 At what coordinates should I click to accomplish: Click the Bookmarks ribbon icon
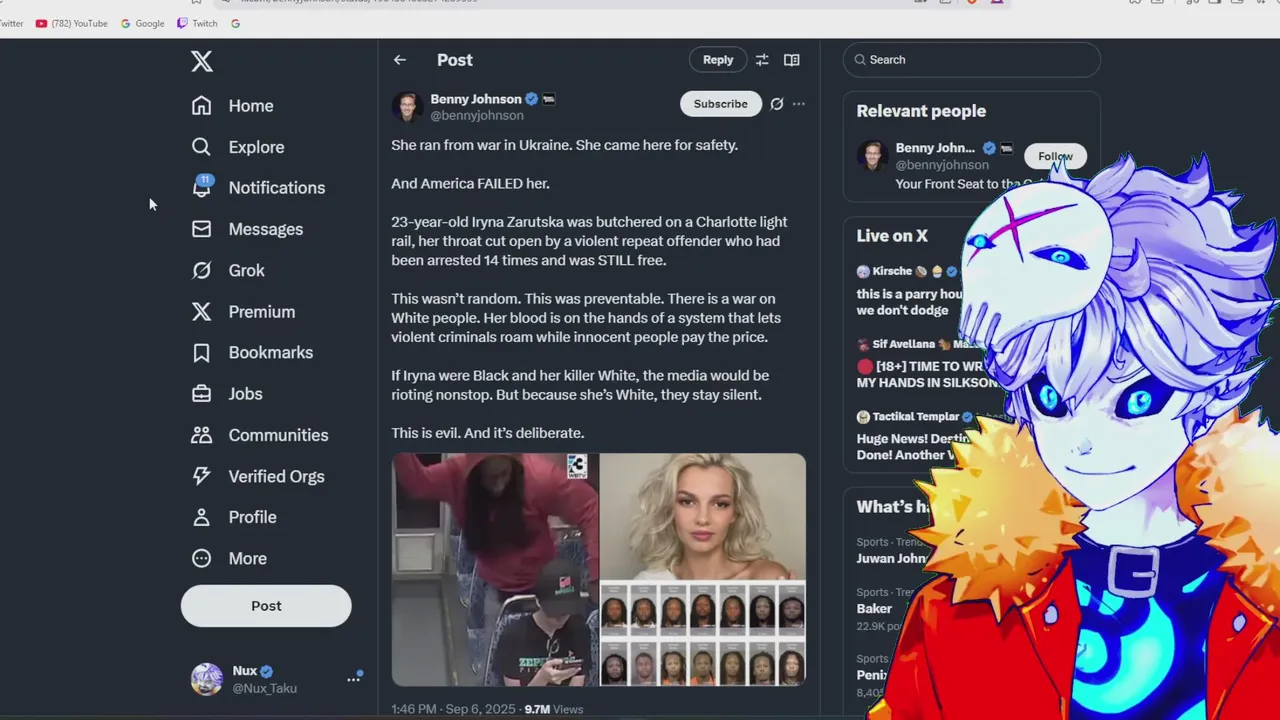[x=202, y=353]
